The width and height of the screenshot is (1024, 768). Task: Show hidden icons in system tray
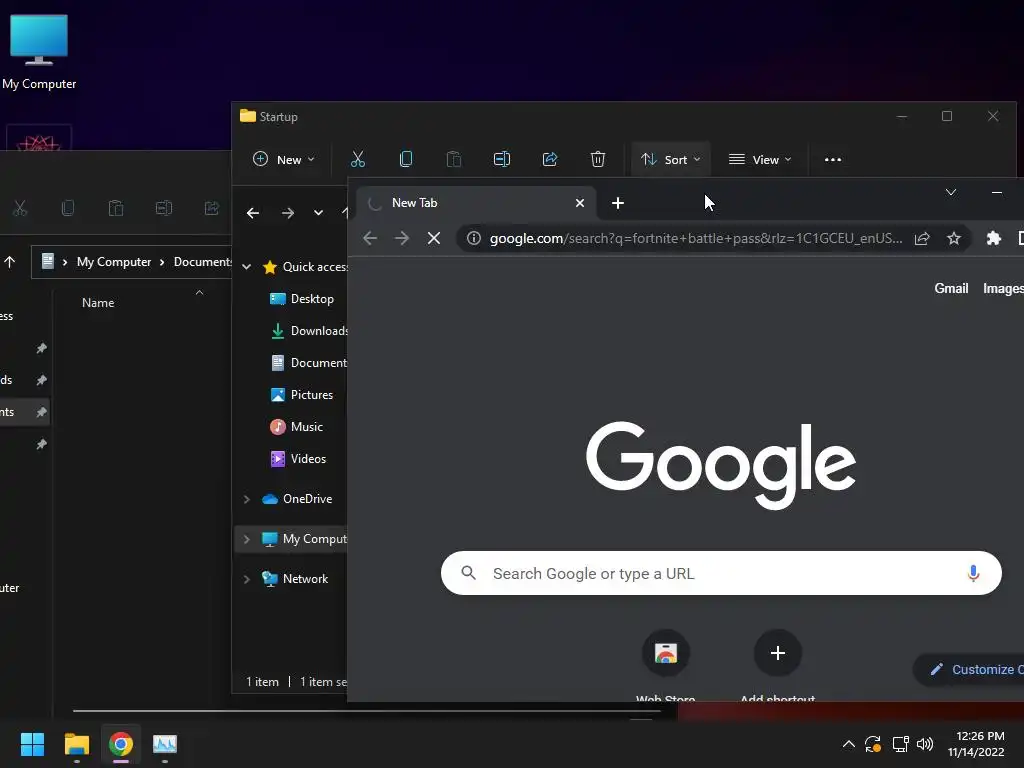coord(848,744)
